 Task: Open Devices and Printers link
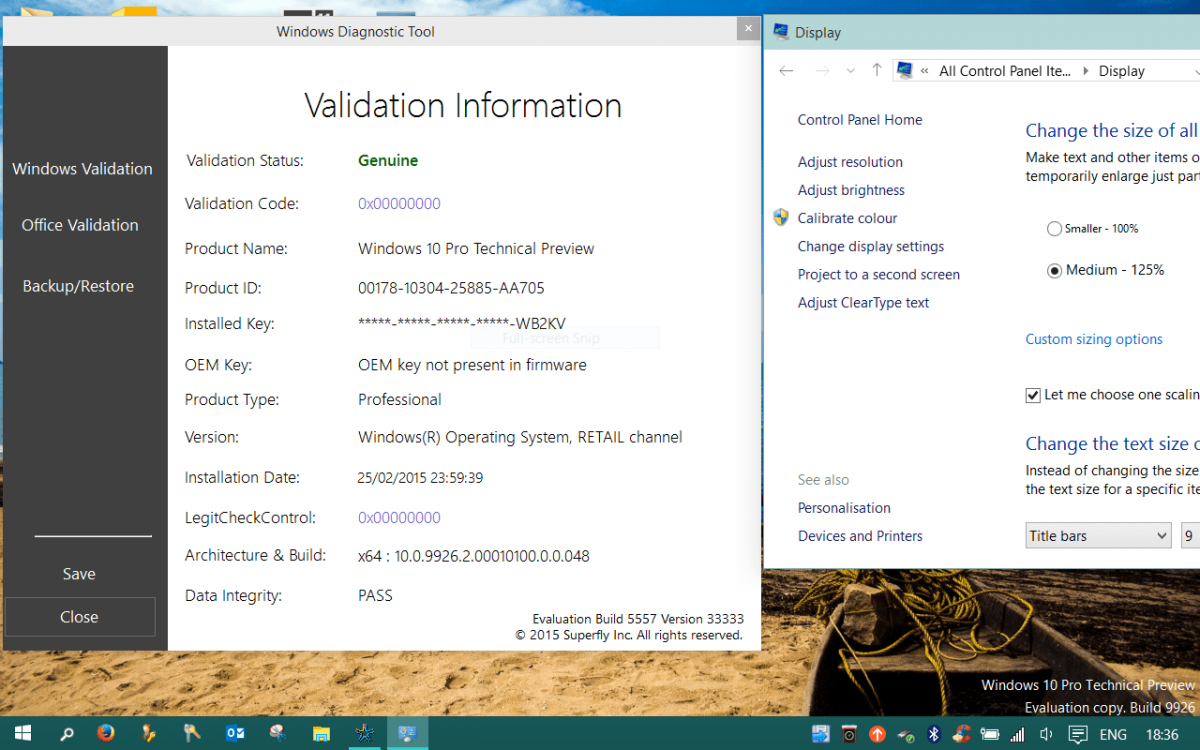tap(860, 536)
